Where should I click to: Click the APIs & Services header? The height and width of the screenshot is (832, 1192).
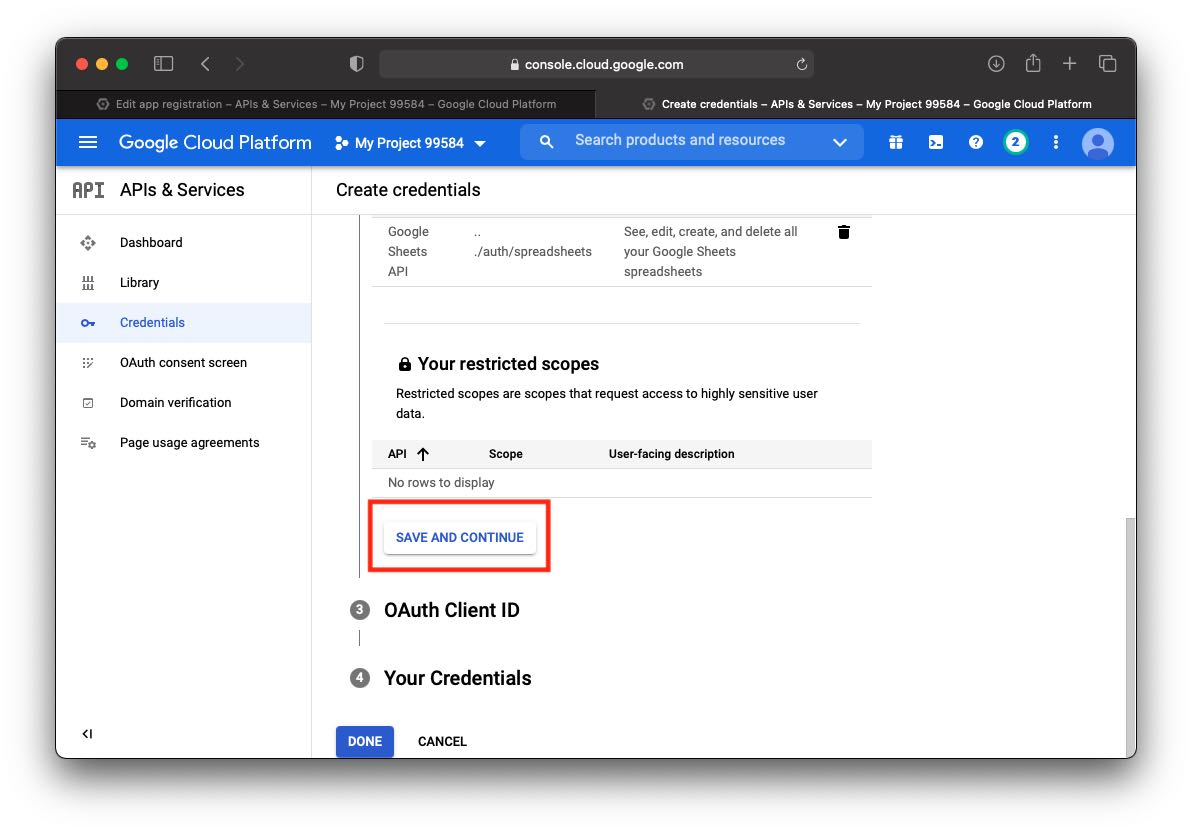click(182, 190)
